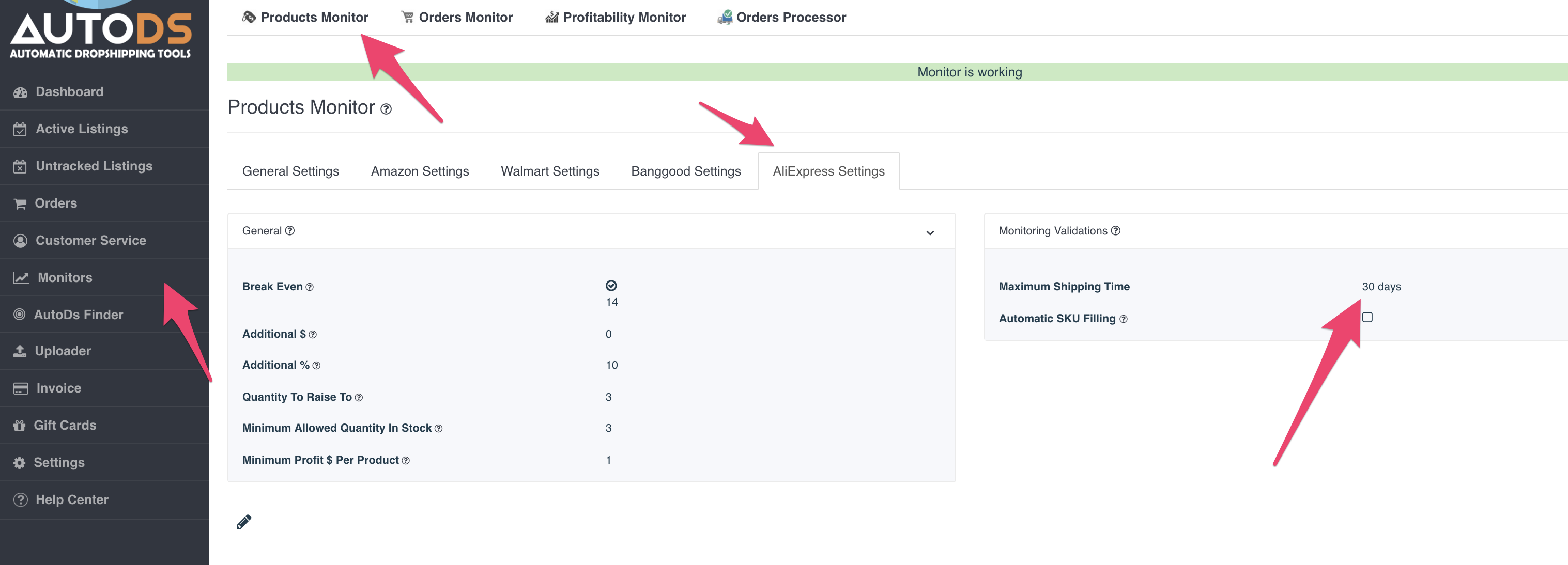Screen dimensions: 1568x565
Task: Click the Additional $ value 0
Action: click(x=608, y=335)
